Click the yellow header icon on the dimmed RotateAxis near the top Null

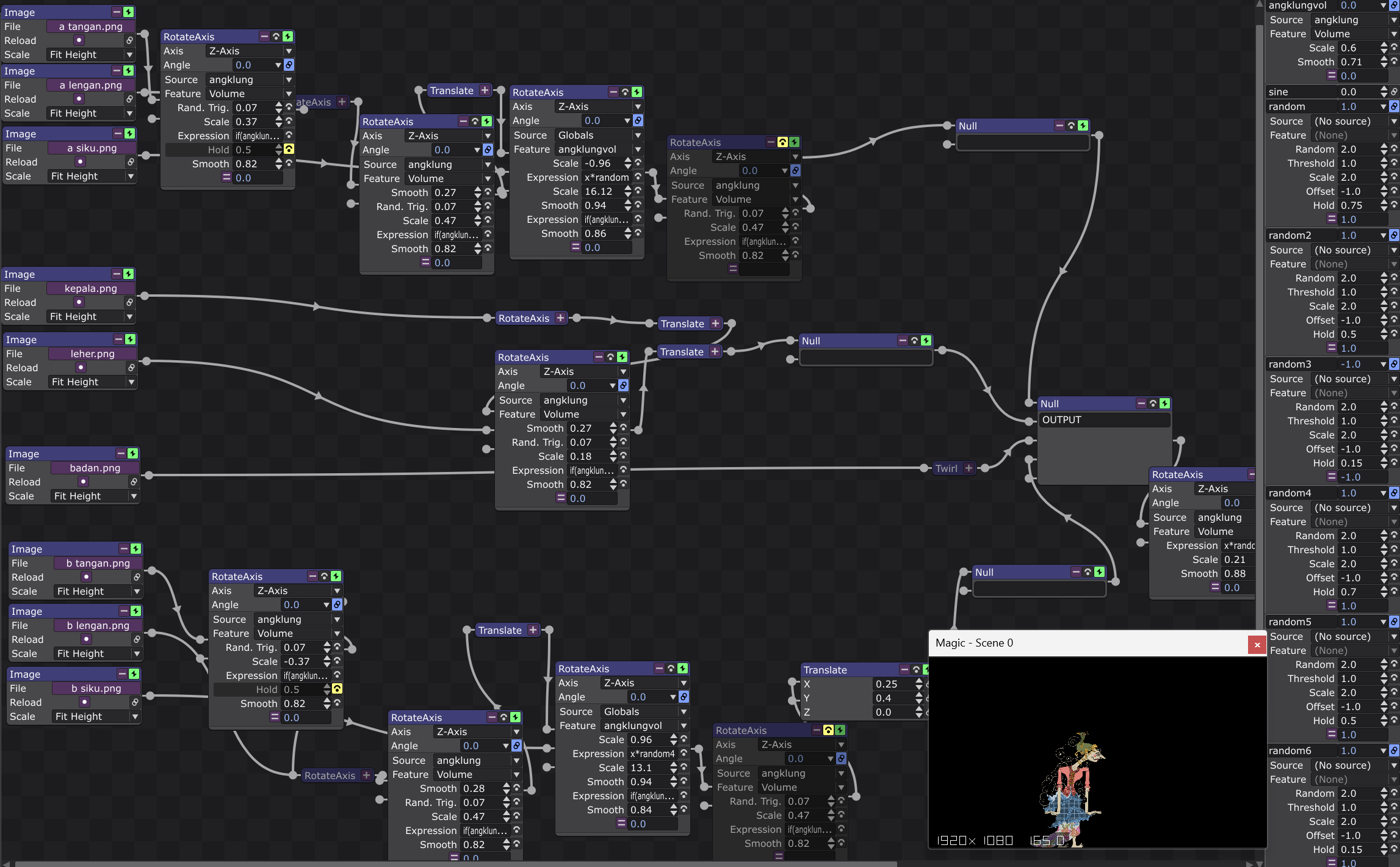(782, 142)
